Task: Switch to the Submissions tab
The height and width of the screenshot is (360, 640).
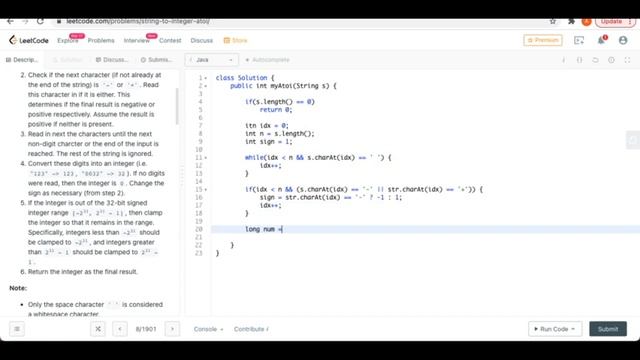Action: coord(156,60)
